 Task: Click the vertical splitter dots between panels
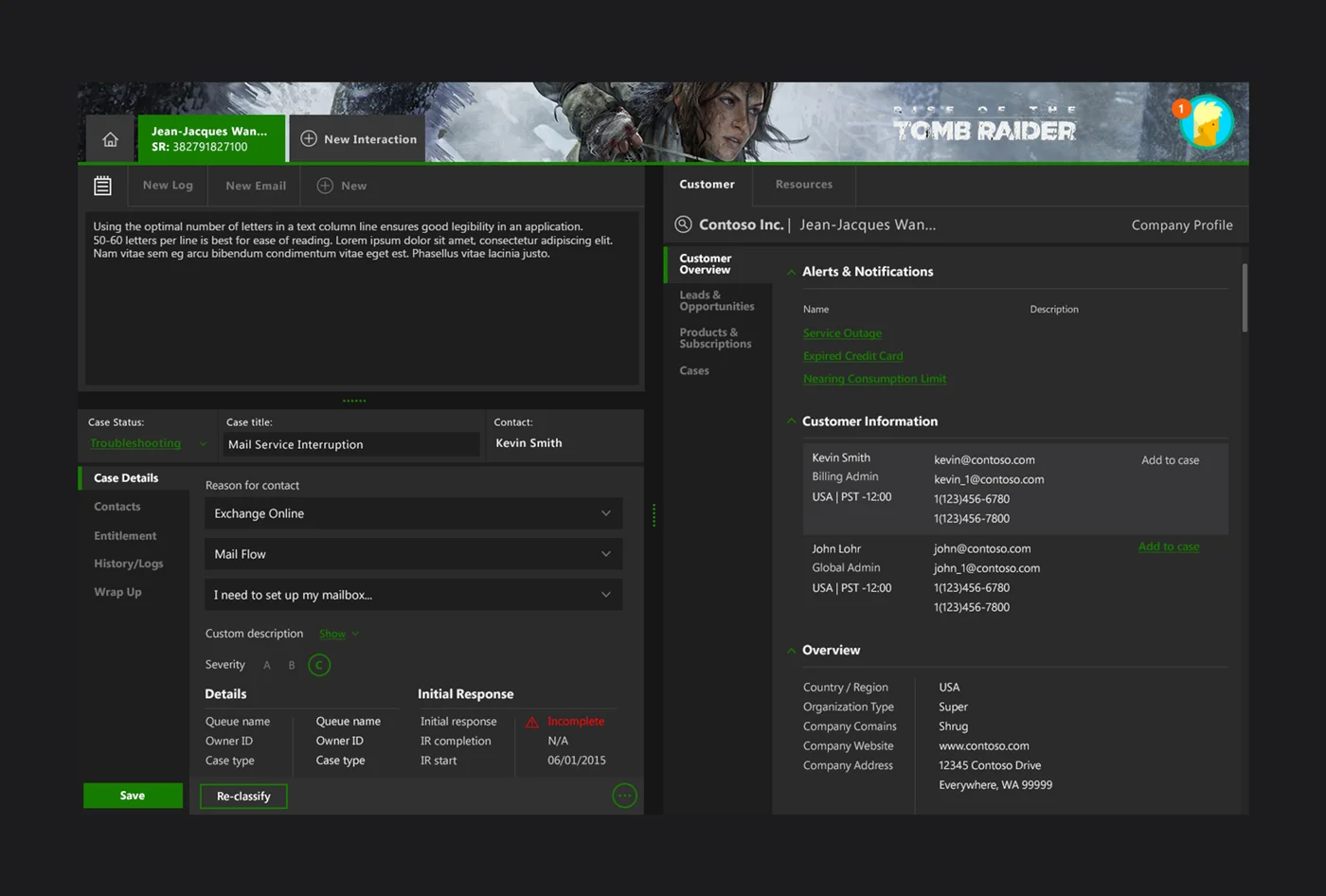654,514
